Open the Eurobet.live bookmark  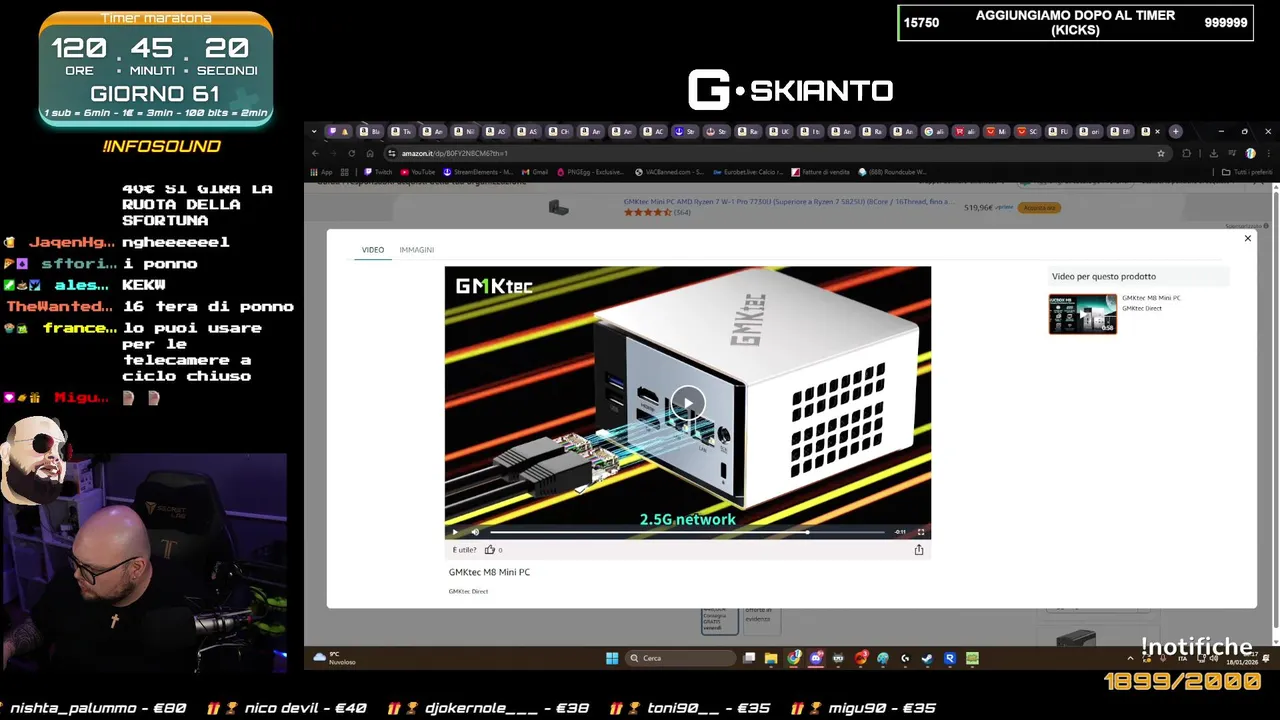click(x=747, y=172)
